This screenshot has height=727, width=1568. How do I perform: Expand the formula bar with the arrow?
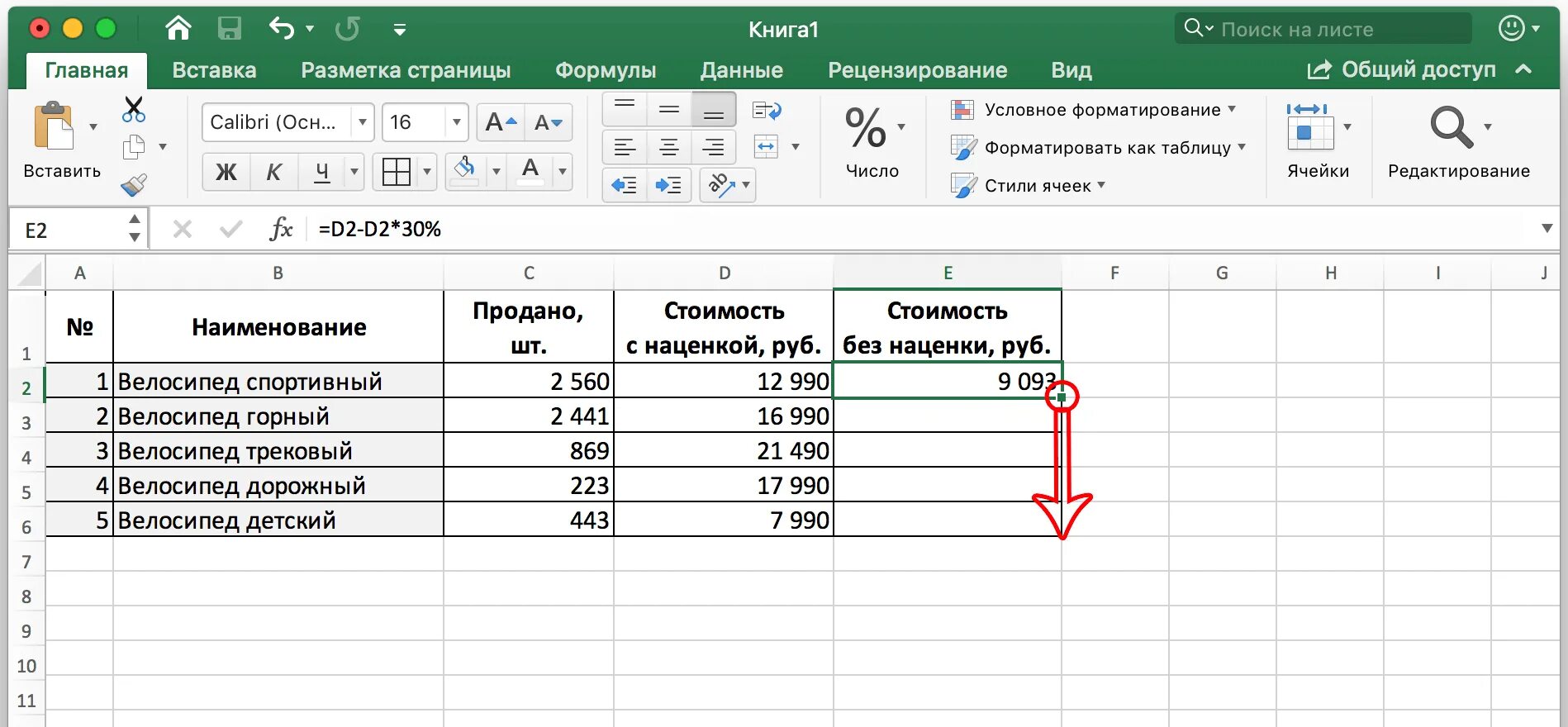tap(1547, 229)
